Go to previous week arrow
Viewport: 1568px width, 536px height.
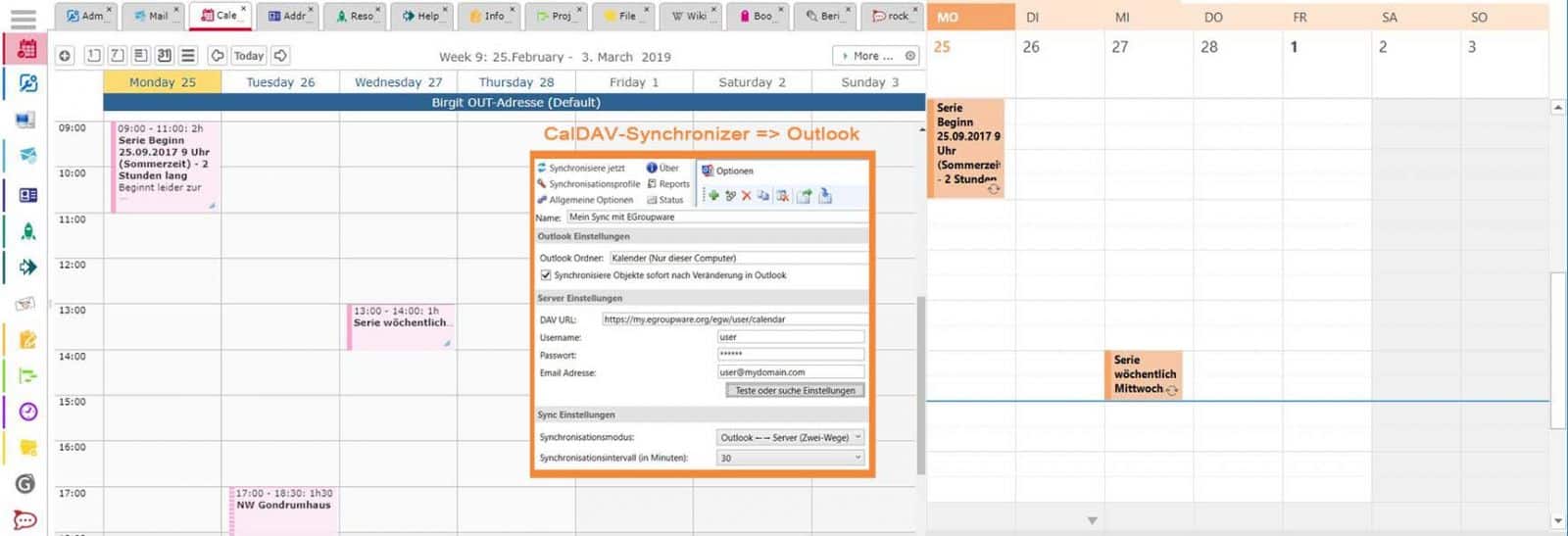217,56
